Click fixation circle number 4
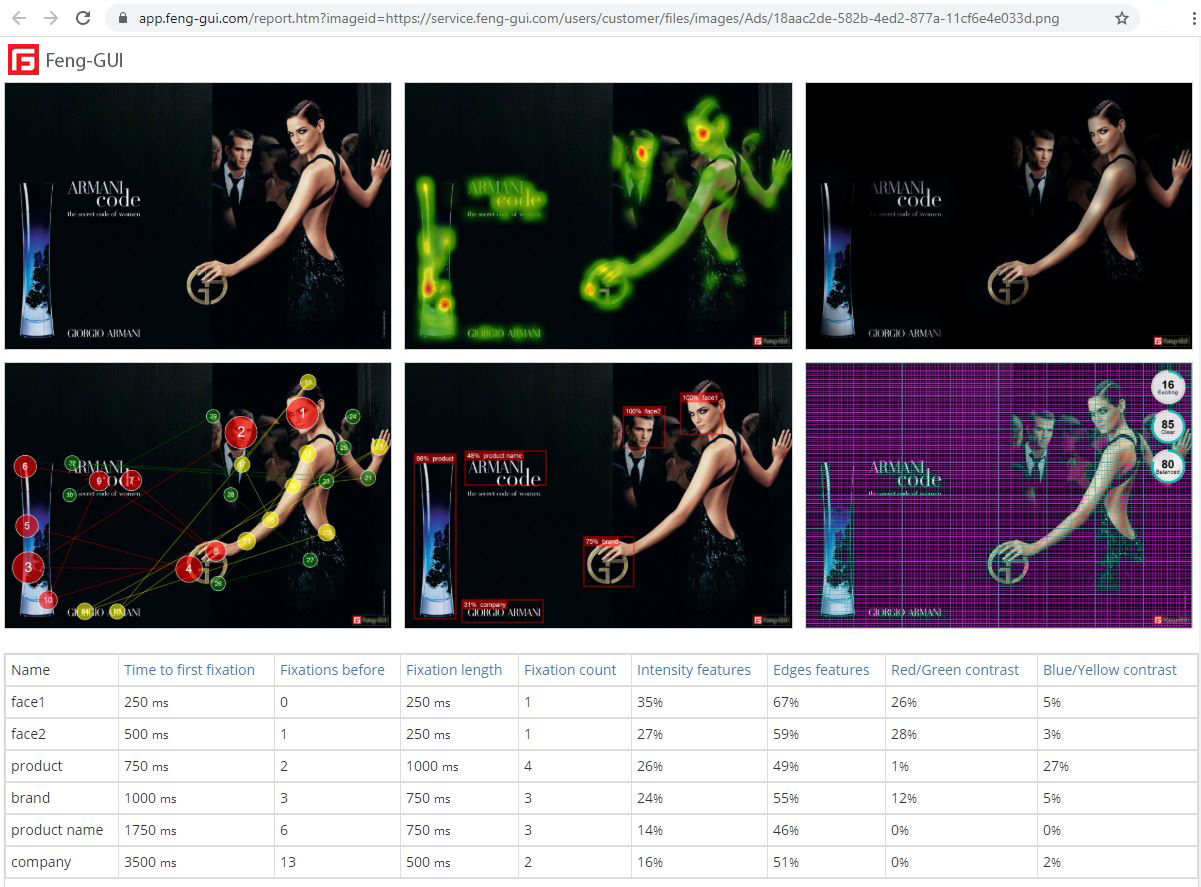 point(189,570)
